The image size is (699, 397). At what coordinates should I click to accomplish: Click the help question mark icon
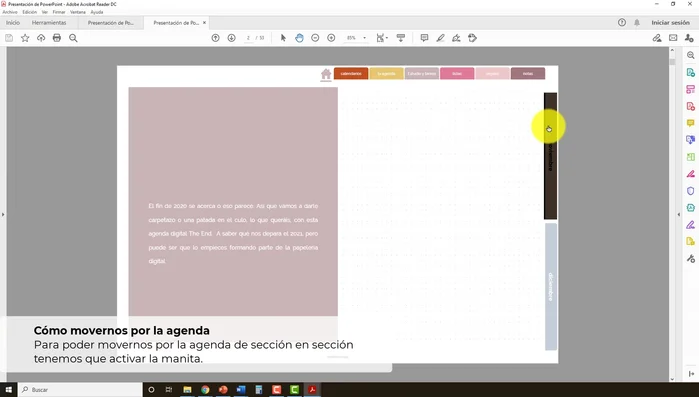[622, 22]
